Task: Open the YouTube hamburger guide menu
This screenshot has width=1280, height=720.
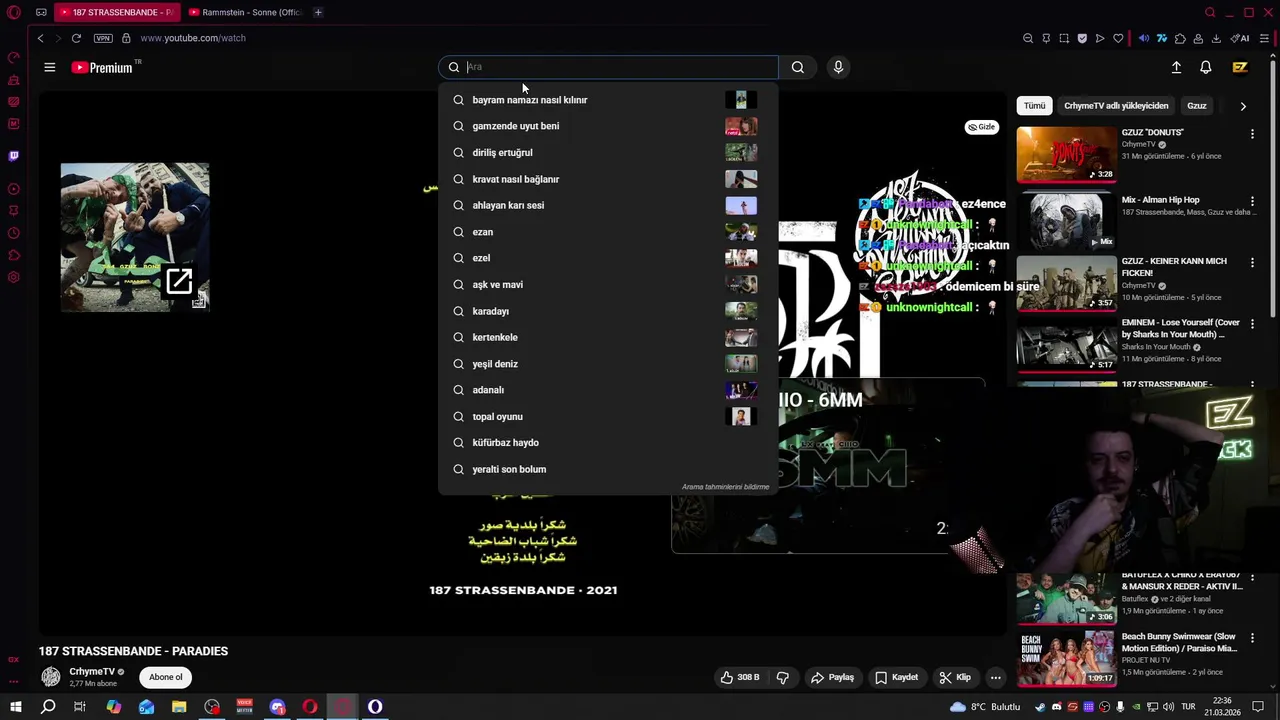Action: pyautogui.click(x=49, y=67)
